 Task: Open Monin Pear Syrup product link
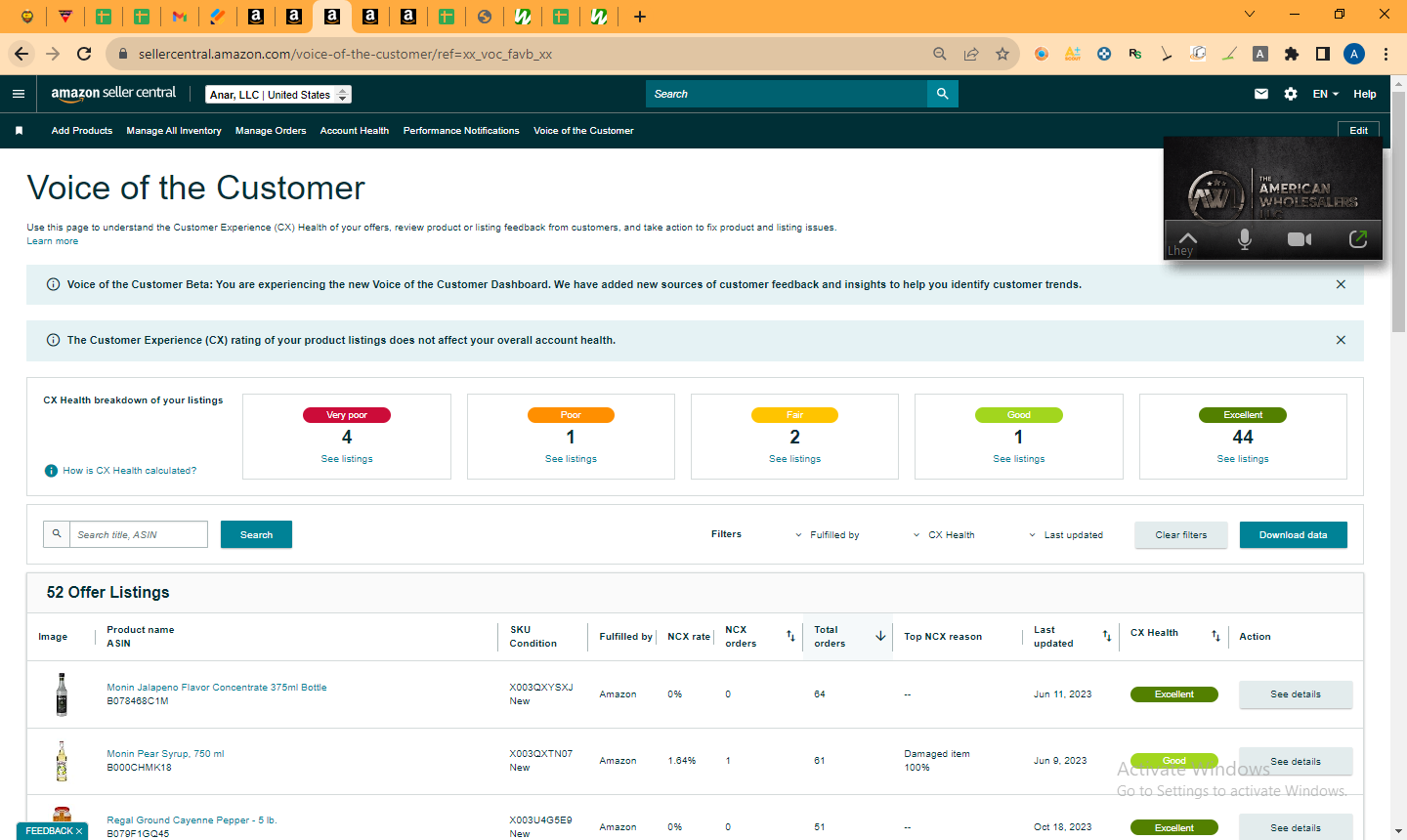[165, 754]
